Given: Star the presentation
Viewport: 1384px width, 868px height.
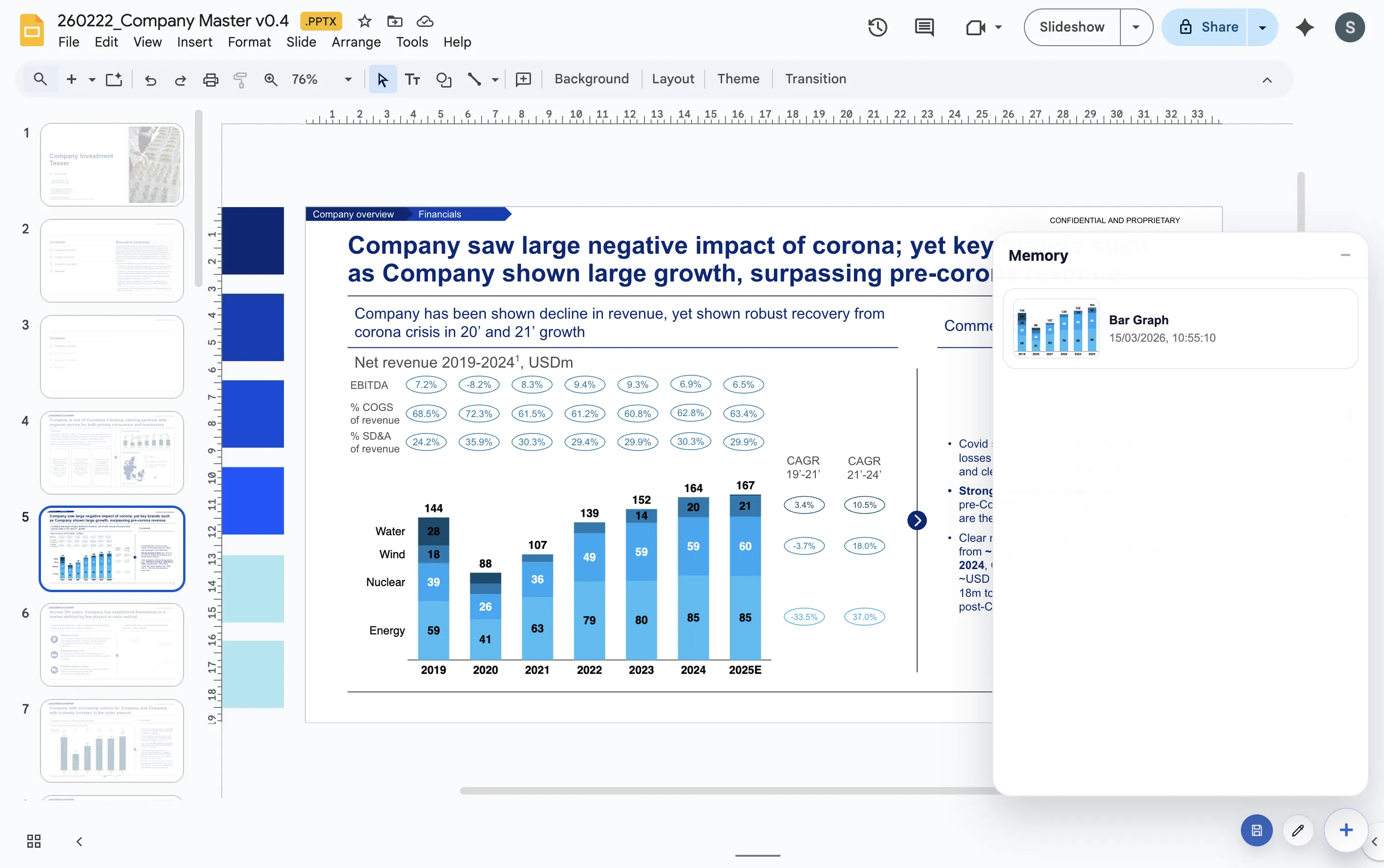Looking at the screenshot, I should point(364,21).
